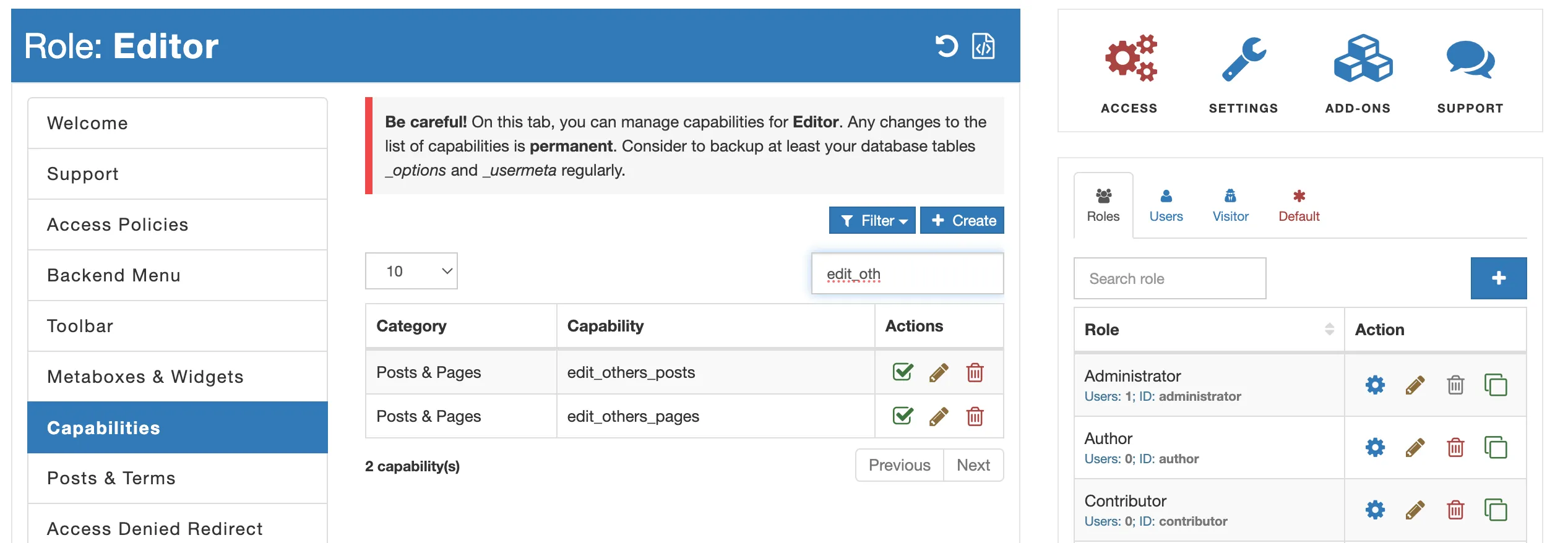
Task: Go to Metaboxes & Widgets section
Action: [x=178, y=377]
